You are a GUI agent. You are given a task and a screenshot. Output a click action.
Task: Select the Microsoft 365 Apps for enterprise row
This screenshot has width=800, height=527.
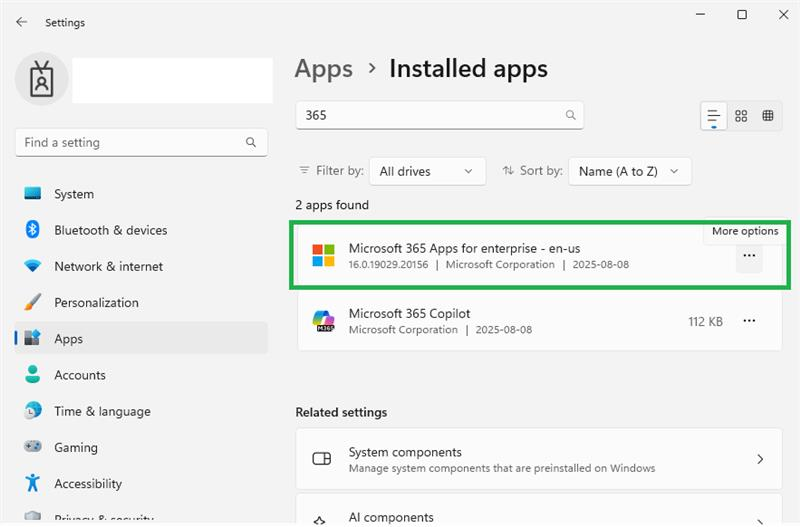pyautogui.click(x=540, y=255)
